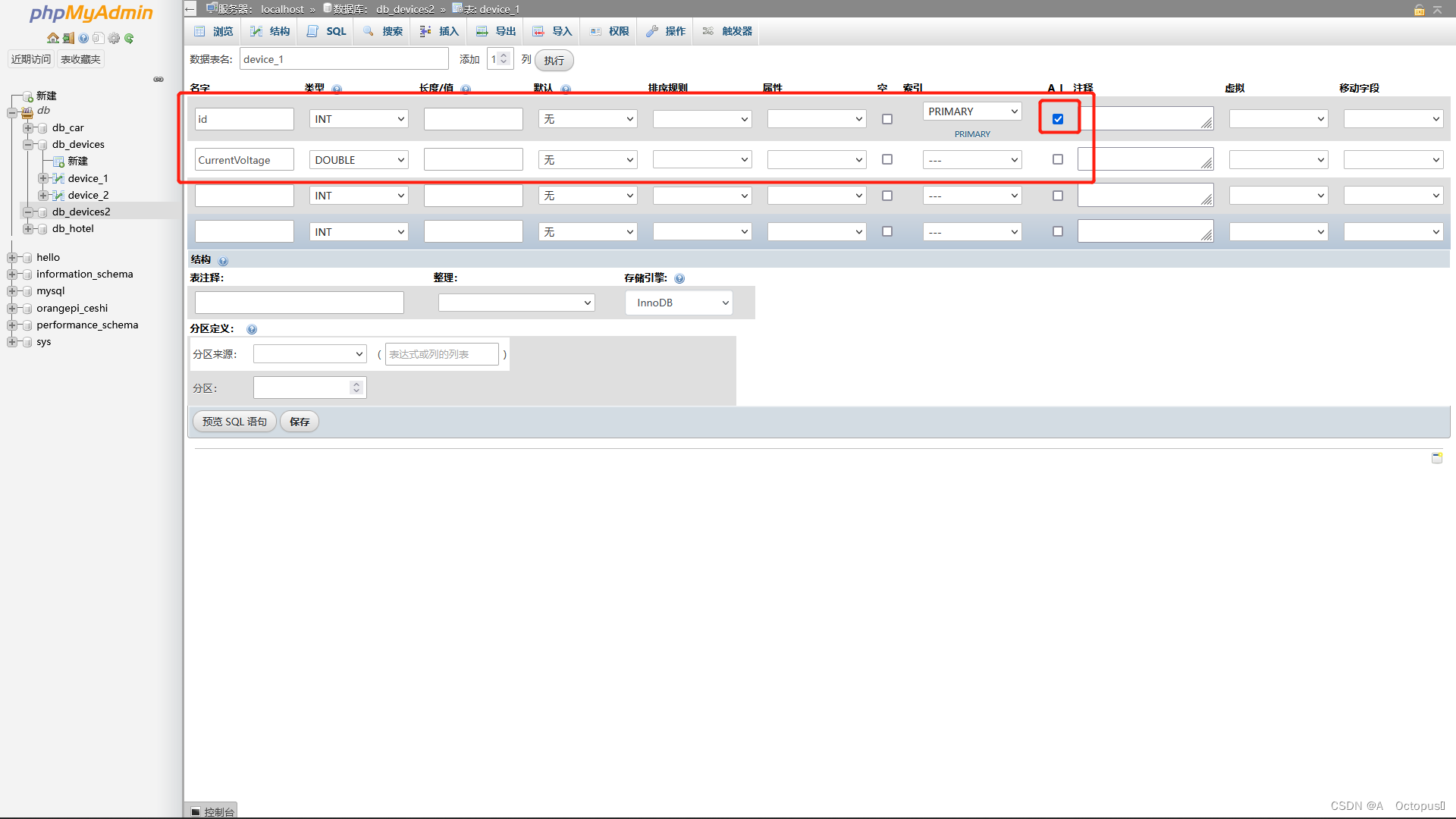
Task: Click help icon beside 分区定义 label
Action: click(252, 329)
